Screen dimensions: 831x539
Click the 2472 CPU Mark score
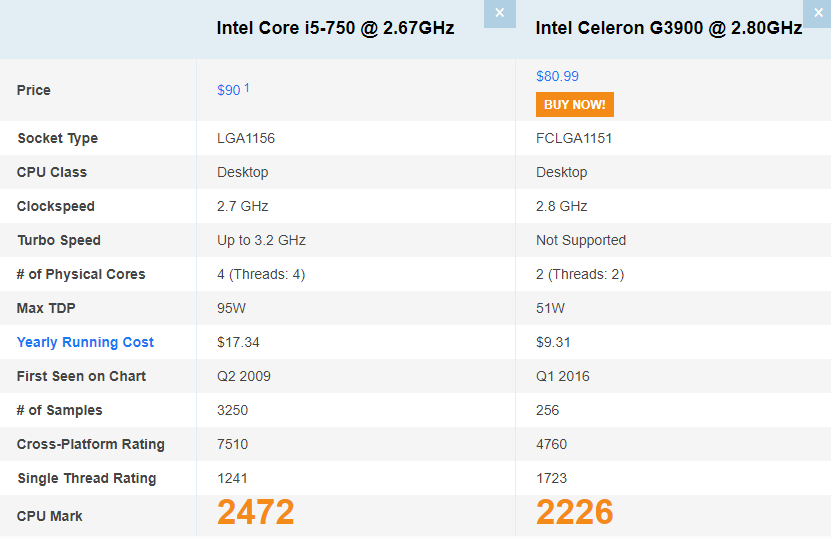[x=255, y=512]
